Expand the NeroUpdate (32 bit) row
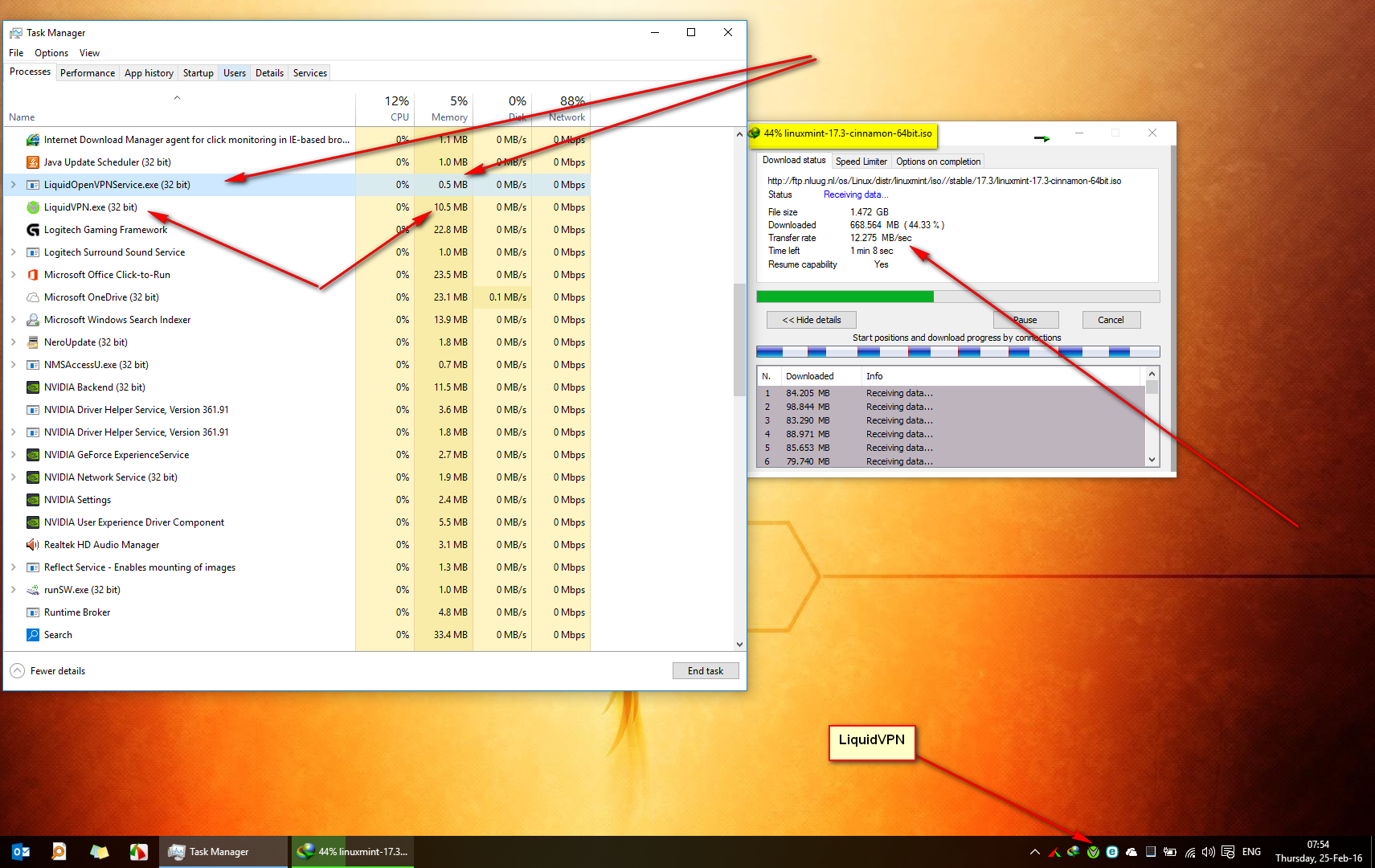The height and width of the screenshot is (868, 1375). 14,342
